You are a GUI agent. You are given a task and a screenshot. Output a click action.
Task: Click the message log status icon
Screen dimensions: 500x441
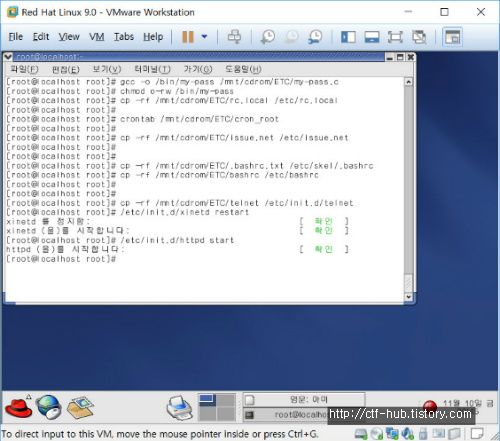477,434
